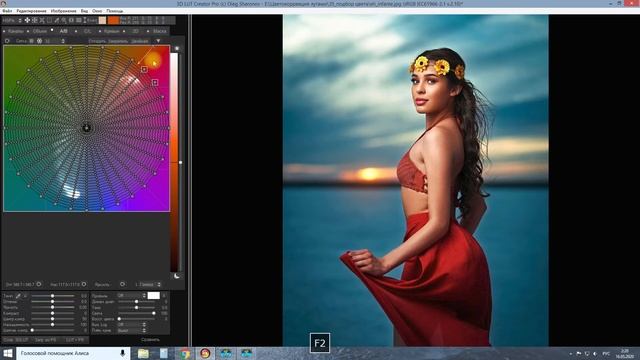Click the beige color swatch in toolbar

click(102, 20)
